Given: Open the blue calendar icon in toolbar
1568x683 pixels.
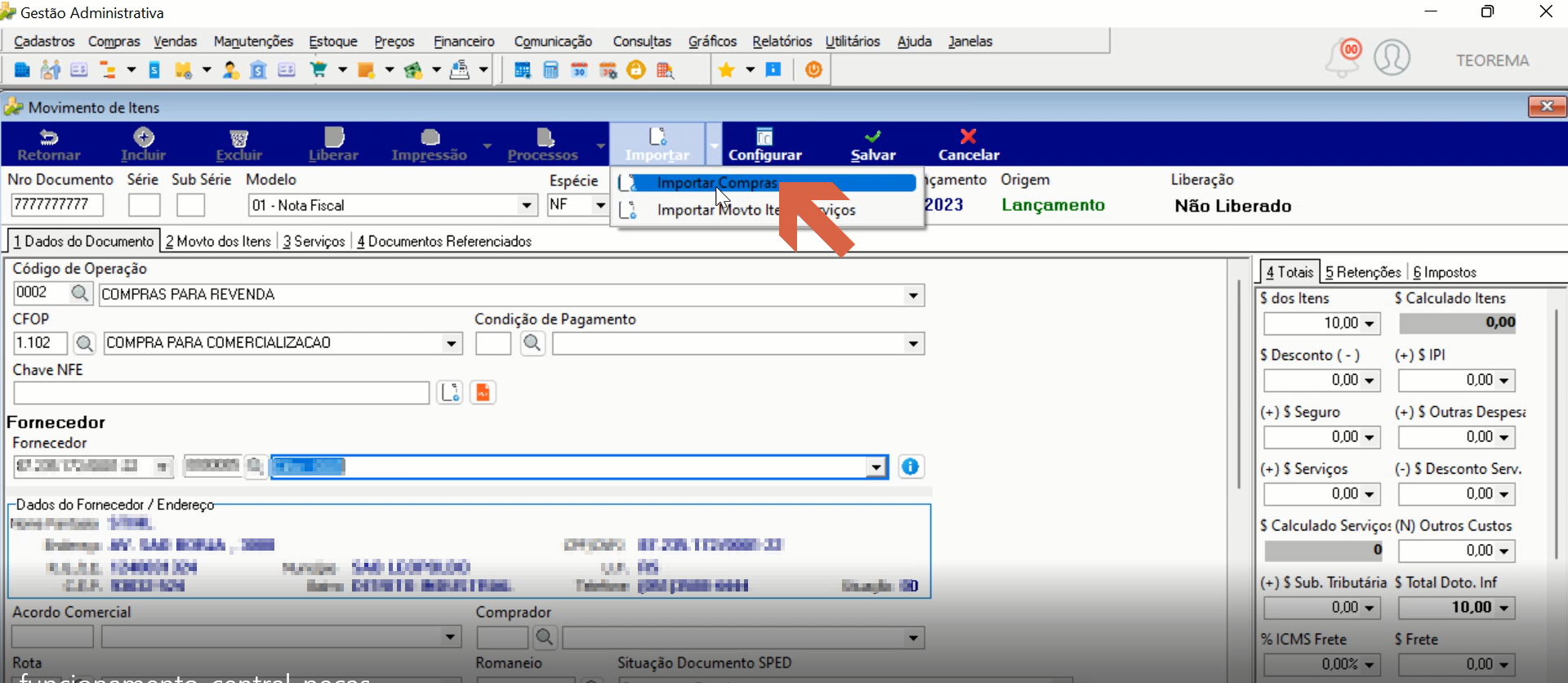Looking at the screenshot, I should [x=523, y=70].
